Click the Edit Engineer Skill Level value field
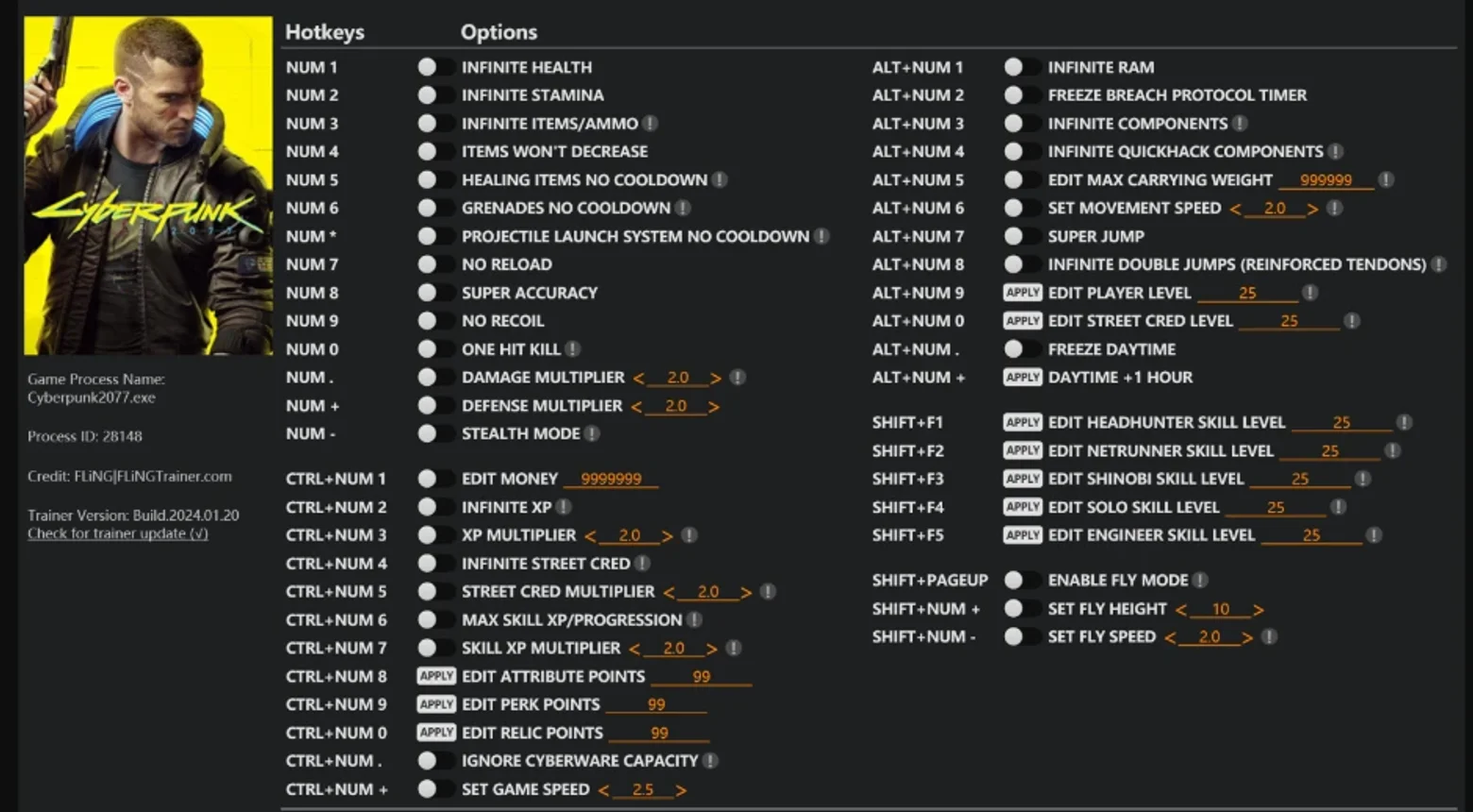The height and width of the screenshot is (812, 1473). pos(1312,535)
